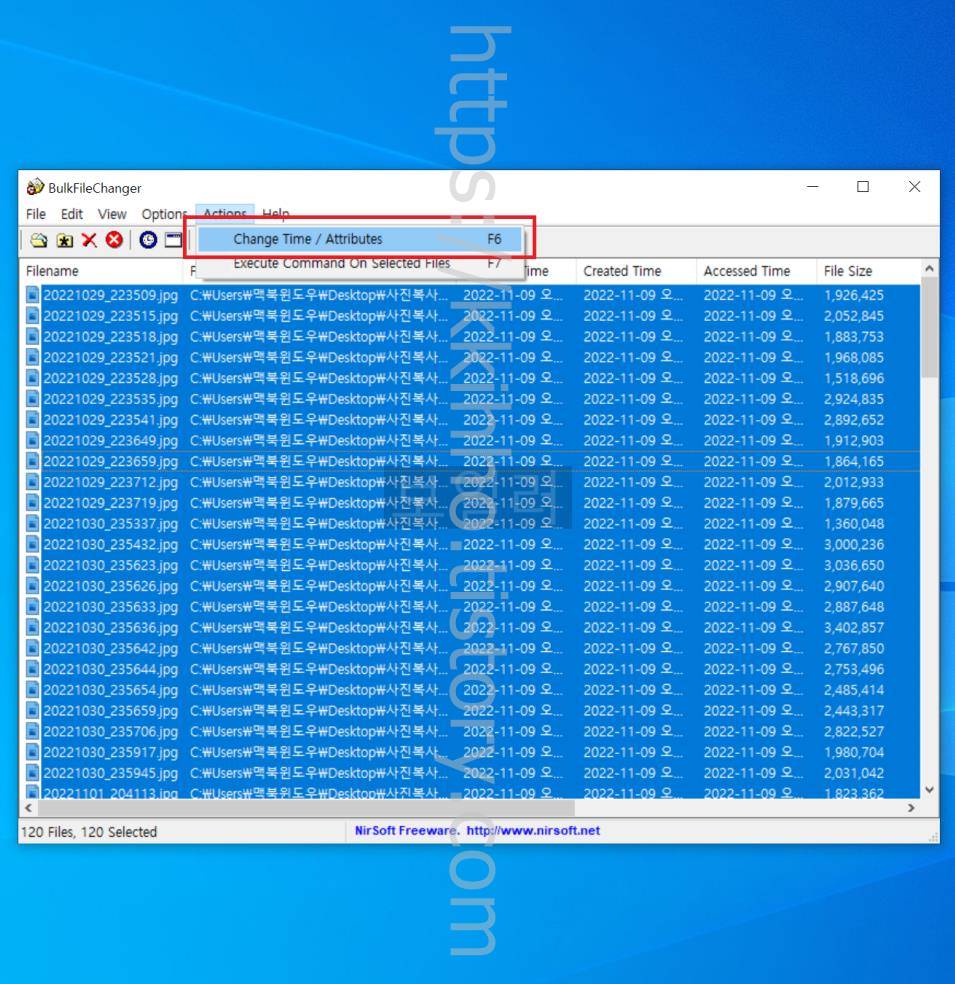Screen dimensions: 955x984
Task: Click file size value 2,031,042
Action: (x=853, y=773)
